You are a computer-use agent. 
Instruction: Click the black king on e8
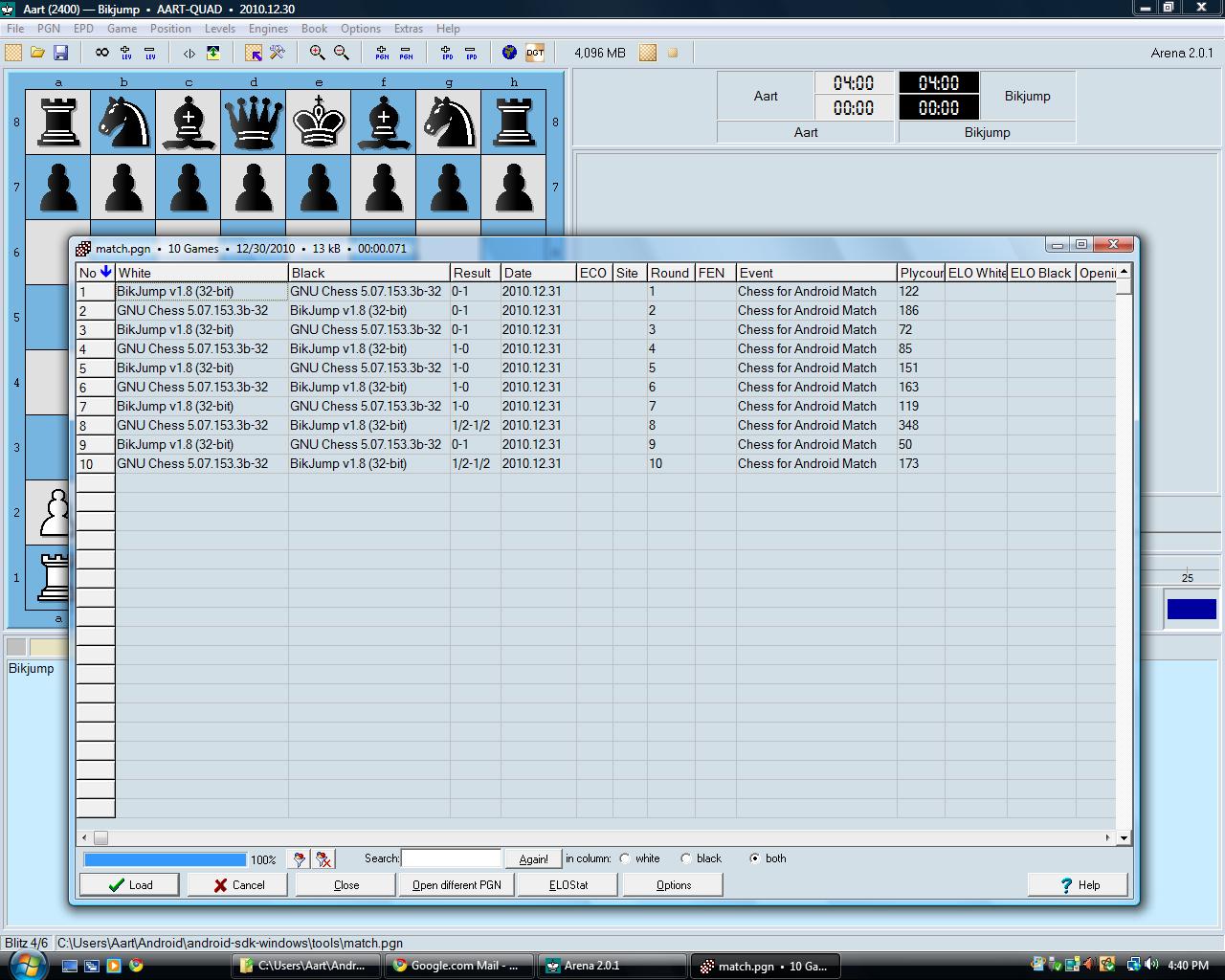[319, 122]
